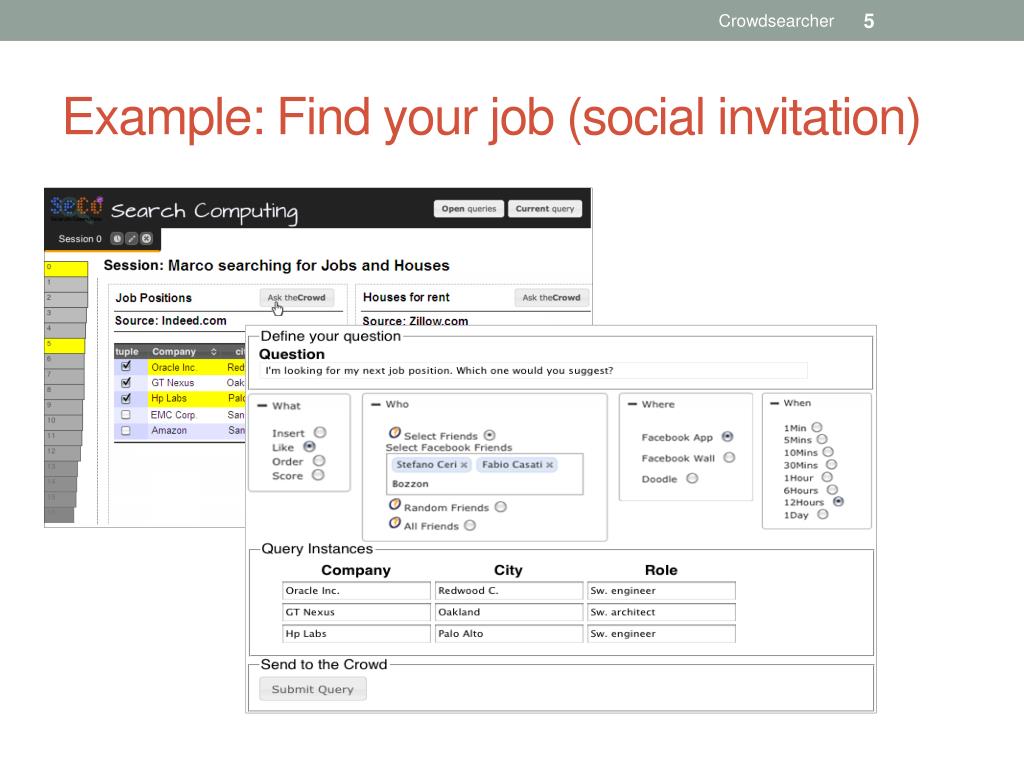Click the GT Nexus company field
Image resolution: width=1024 pixels, height=768 pixels.
point(357,613)
